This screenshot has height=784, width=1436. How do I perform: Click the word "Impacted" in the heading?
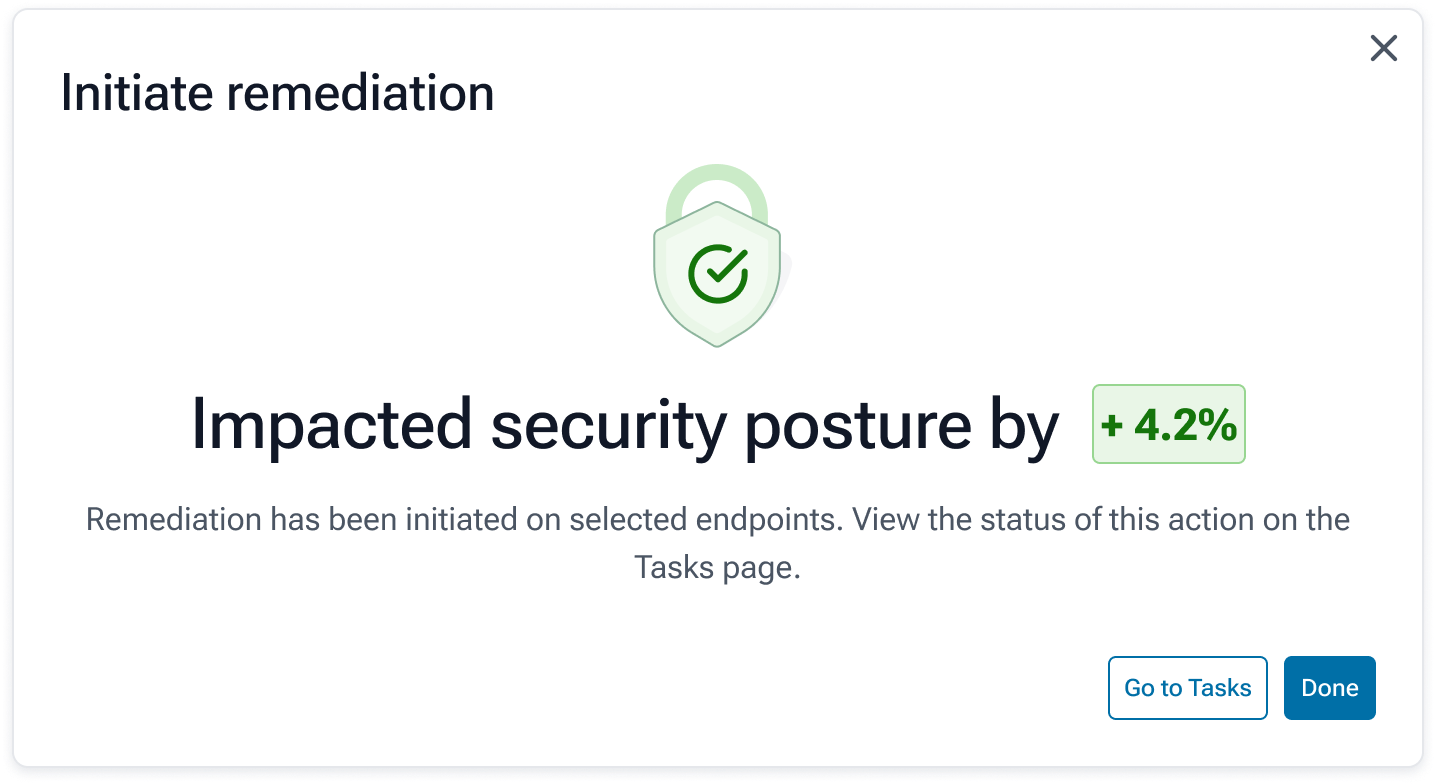[331, 426]
